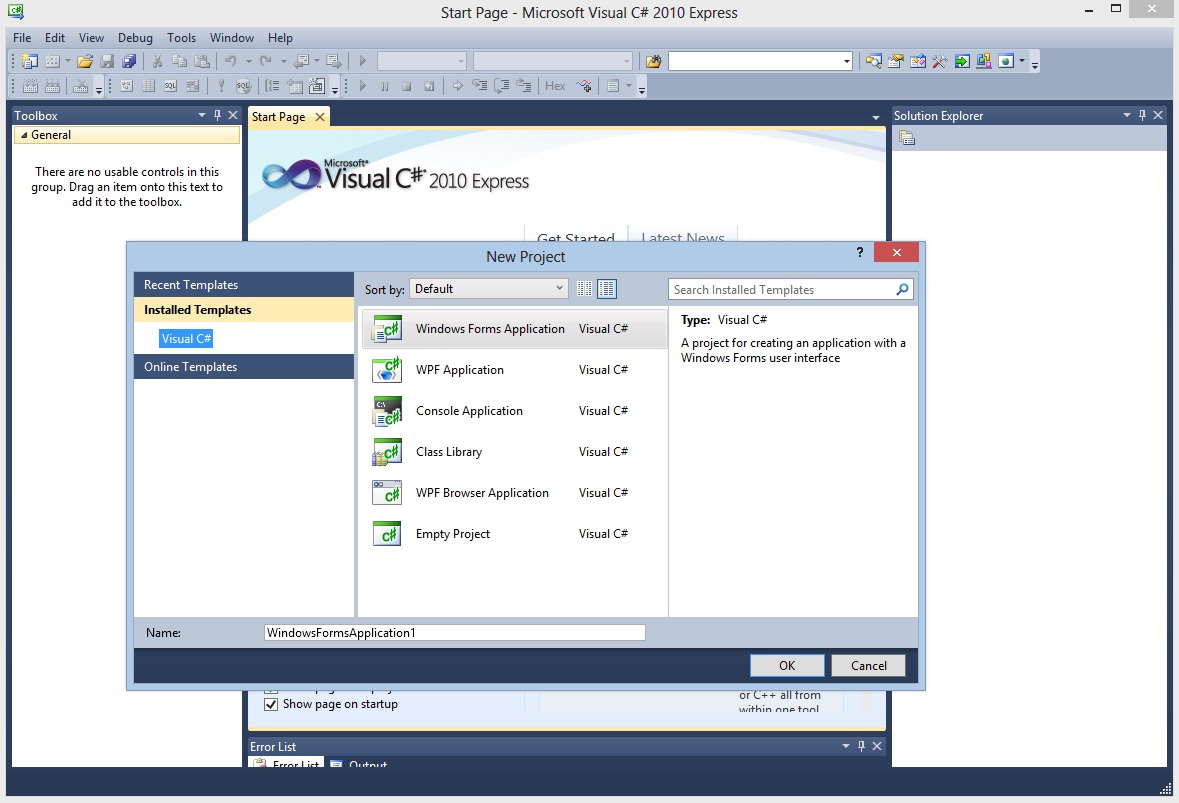
Task: Click the Step Over debug icon
Action: coord(502,86)
